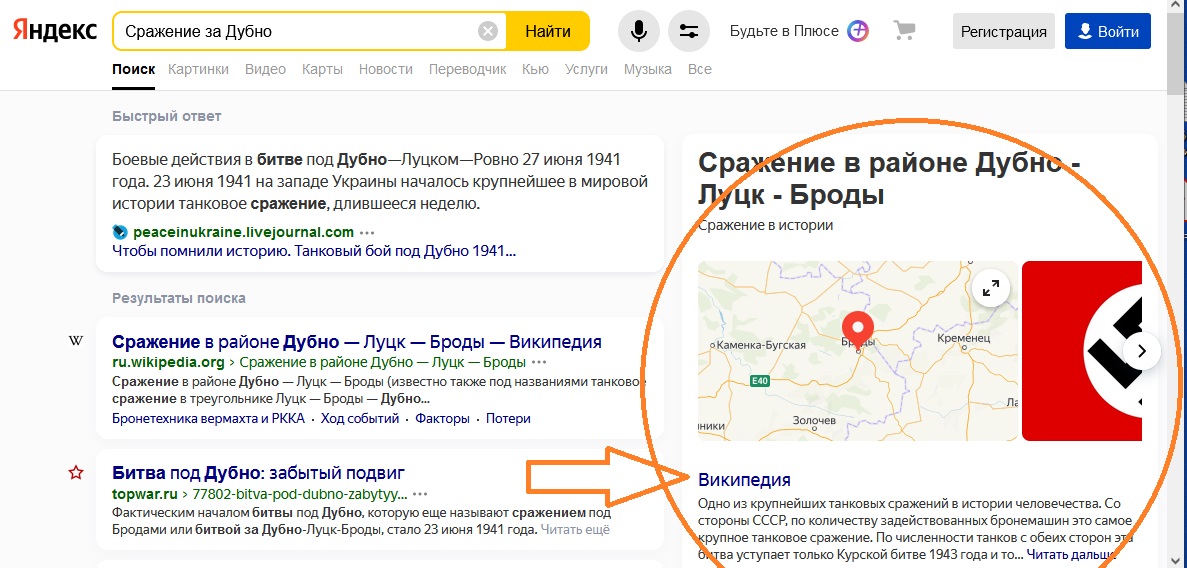1187x568 pixels.
Task: Open topwar.ru domain link
Action: coord(145,495)
